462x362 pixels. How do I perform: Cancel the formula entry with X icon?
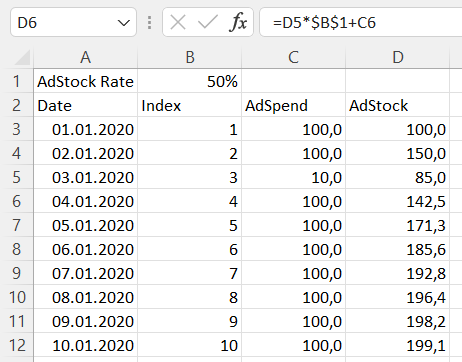point(178,23)
